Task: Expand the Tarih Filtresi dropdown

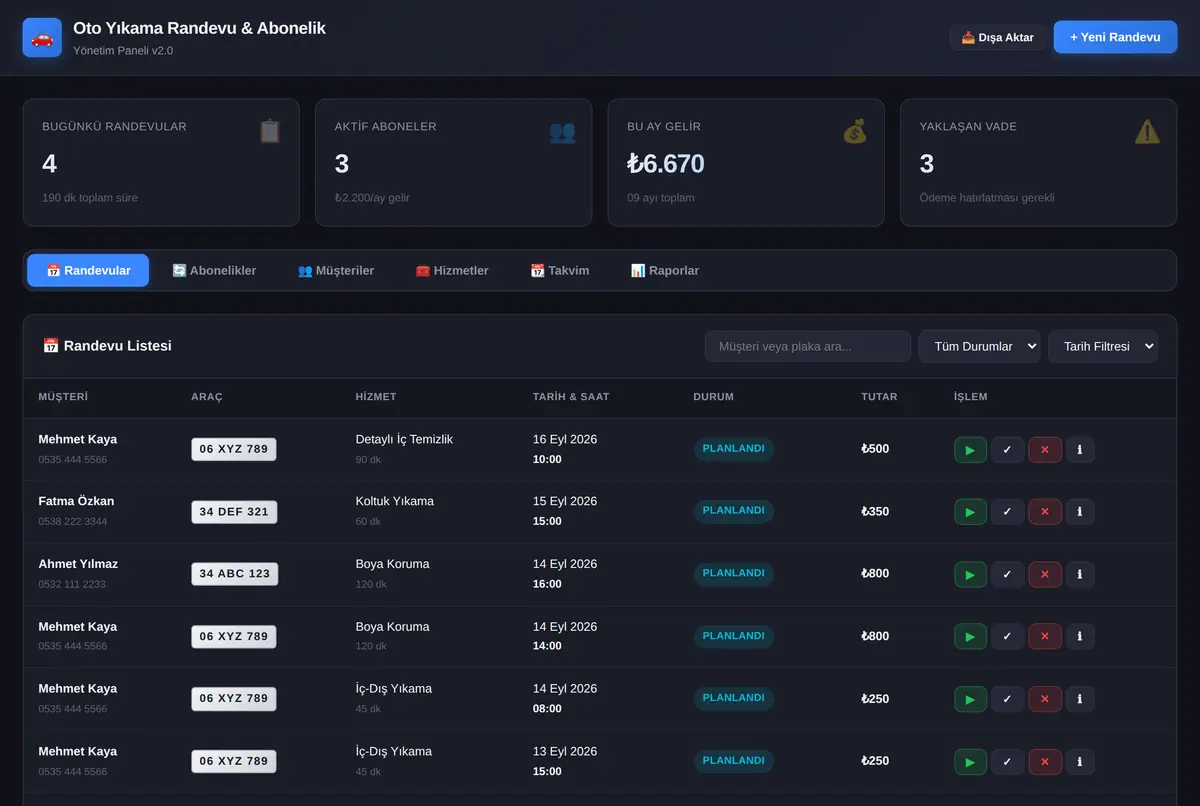Action: [1103, 346]
